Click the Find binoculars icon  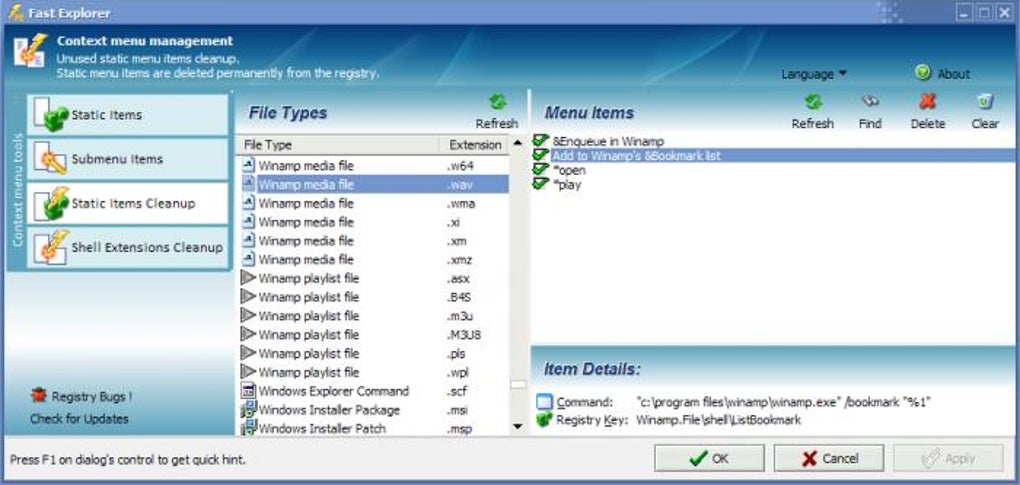(870, 101)
